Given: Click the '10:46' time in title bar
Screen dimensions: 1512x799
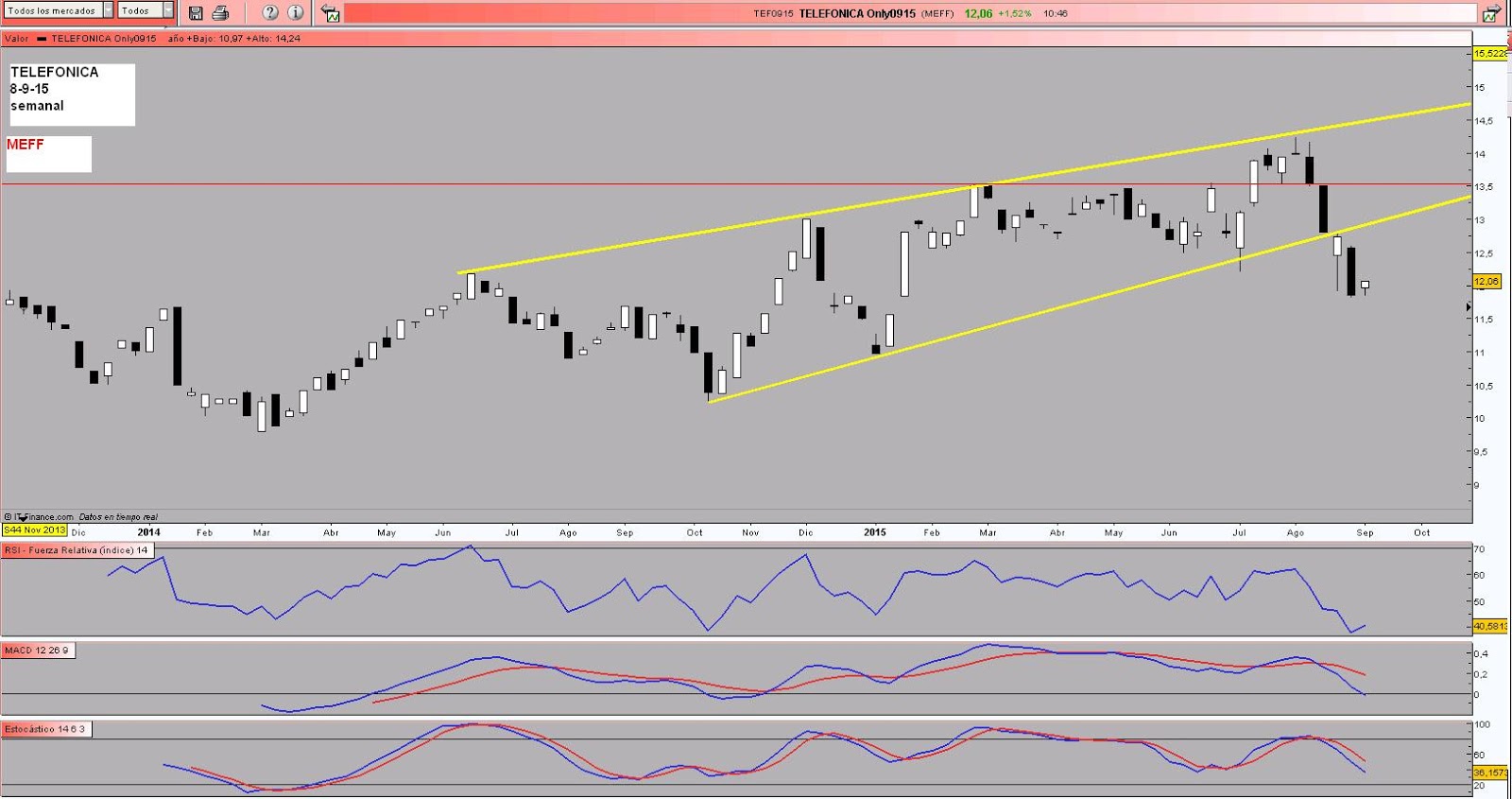Looking at the screenshot, I should click(1056, 13).
